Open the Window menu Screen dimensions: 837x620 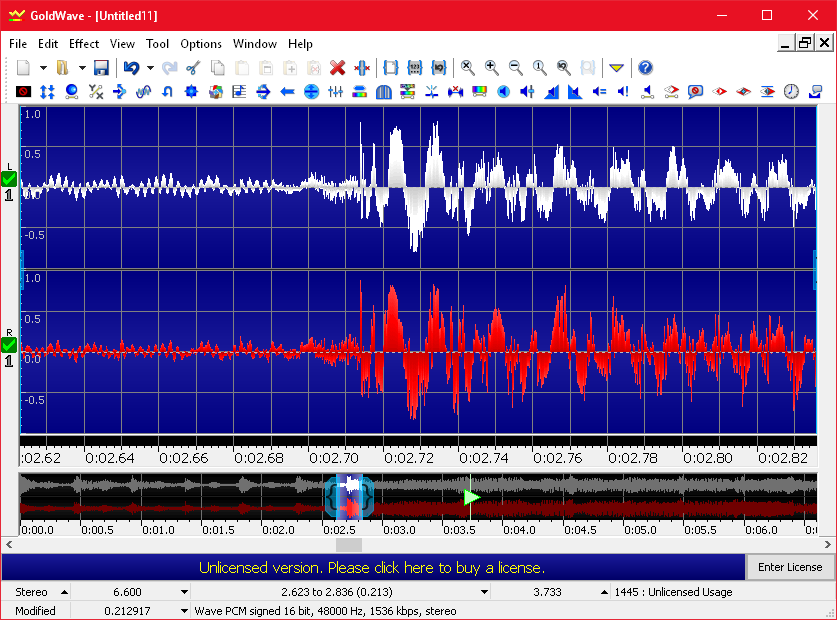[x=255, y=44]
